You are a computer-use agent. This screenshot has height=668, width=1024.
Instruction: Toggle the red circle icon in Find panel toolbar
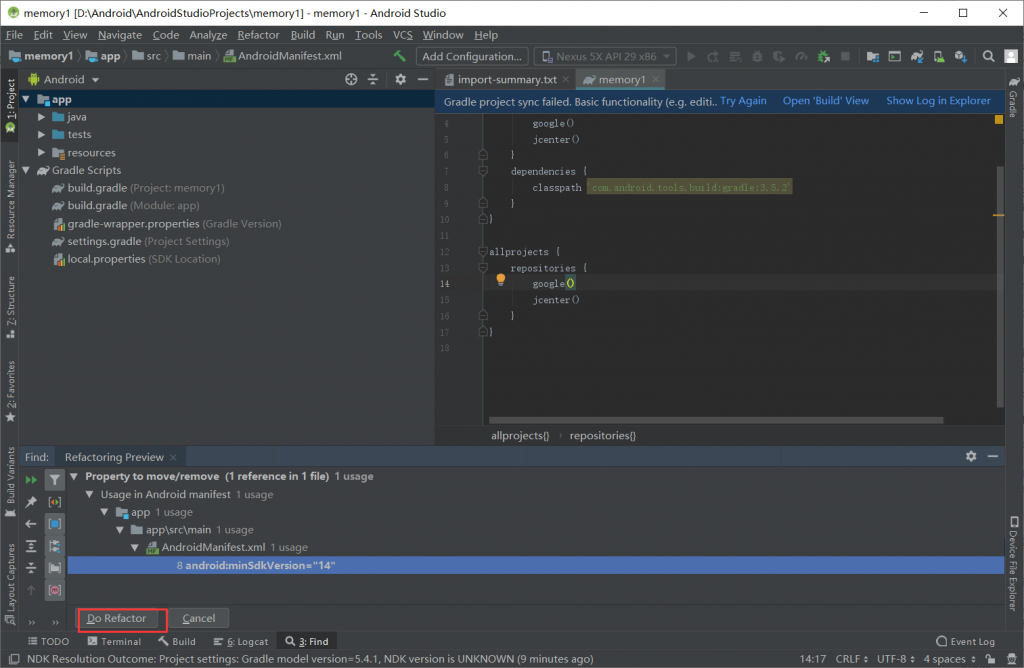click(55, 590)
